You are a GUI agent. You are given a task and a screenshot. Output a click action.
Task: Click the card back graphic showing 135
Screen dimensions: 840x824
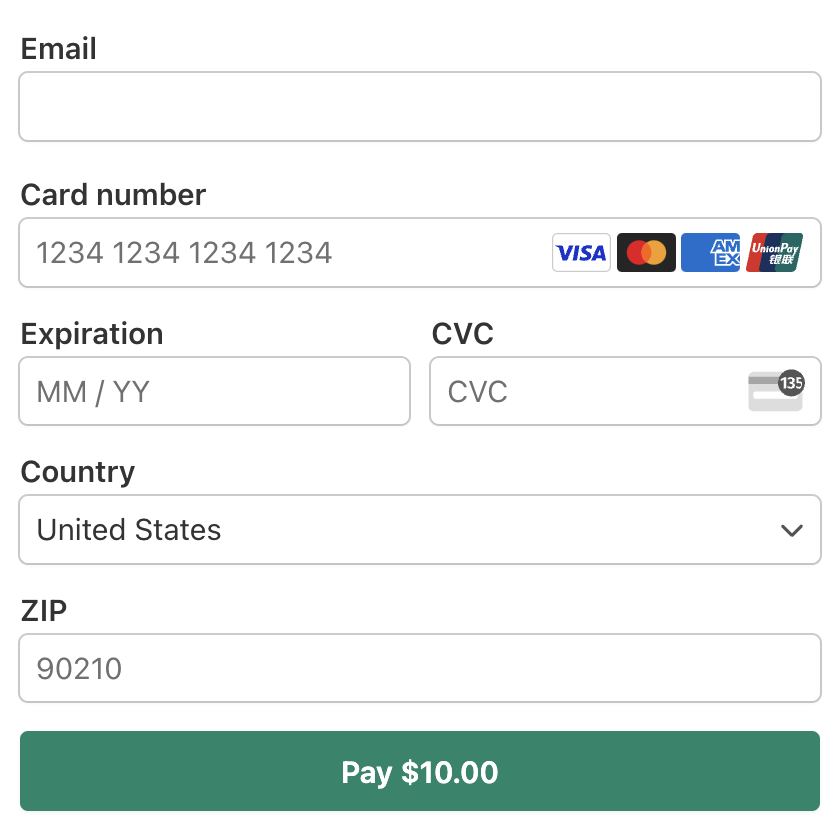click(775, 391)
